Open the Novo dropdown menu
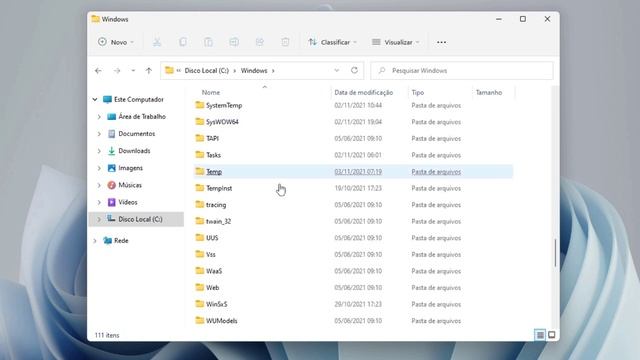This screenshot has width=640, height=360. (116, 42)
